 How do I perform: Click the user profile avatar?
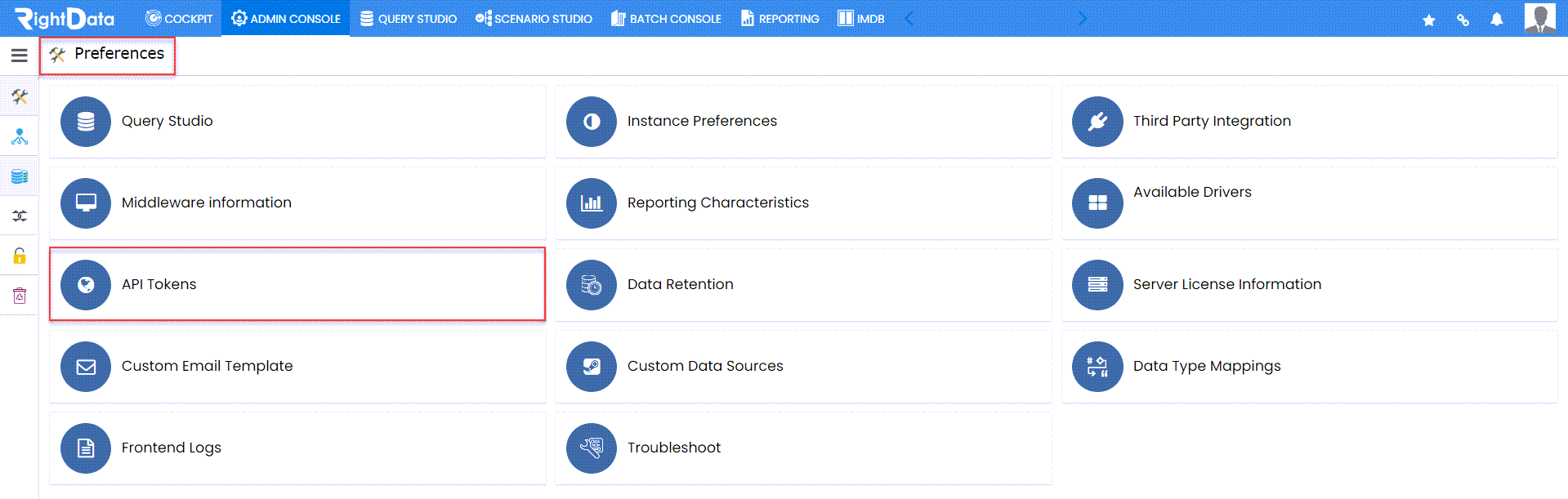point(1539,18)
